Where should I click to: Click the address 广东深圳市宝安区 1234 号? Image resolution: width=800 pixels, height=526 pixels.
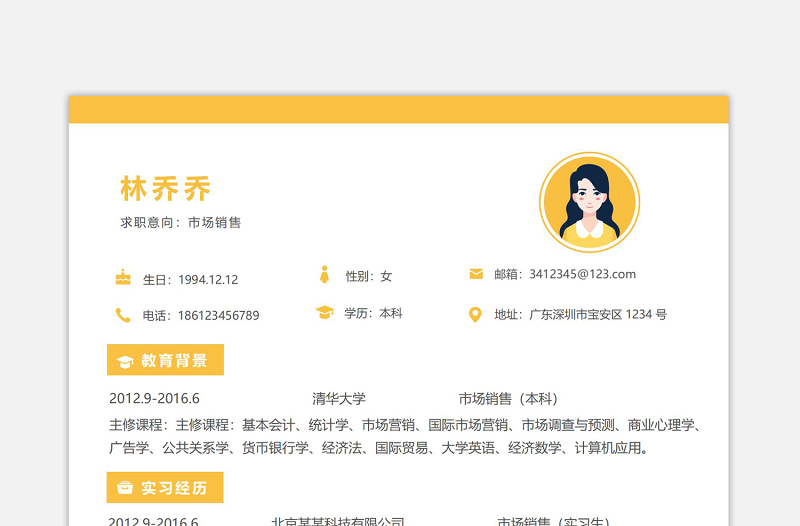[x=598, y=314]
